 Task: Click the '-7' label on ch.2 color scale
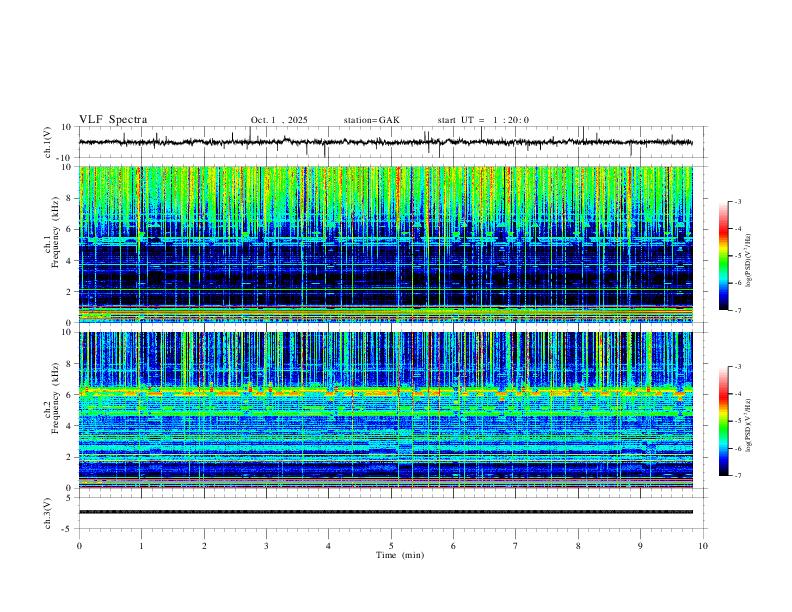[737, 476]
